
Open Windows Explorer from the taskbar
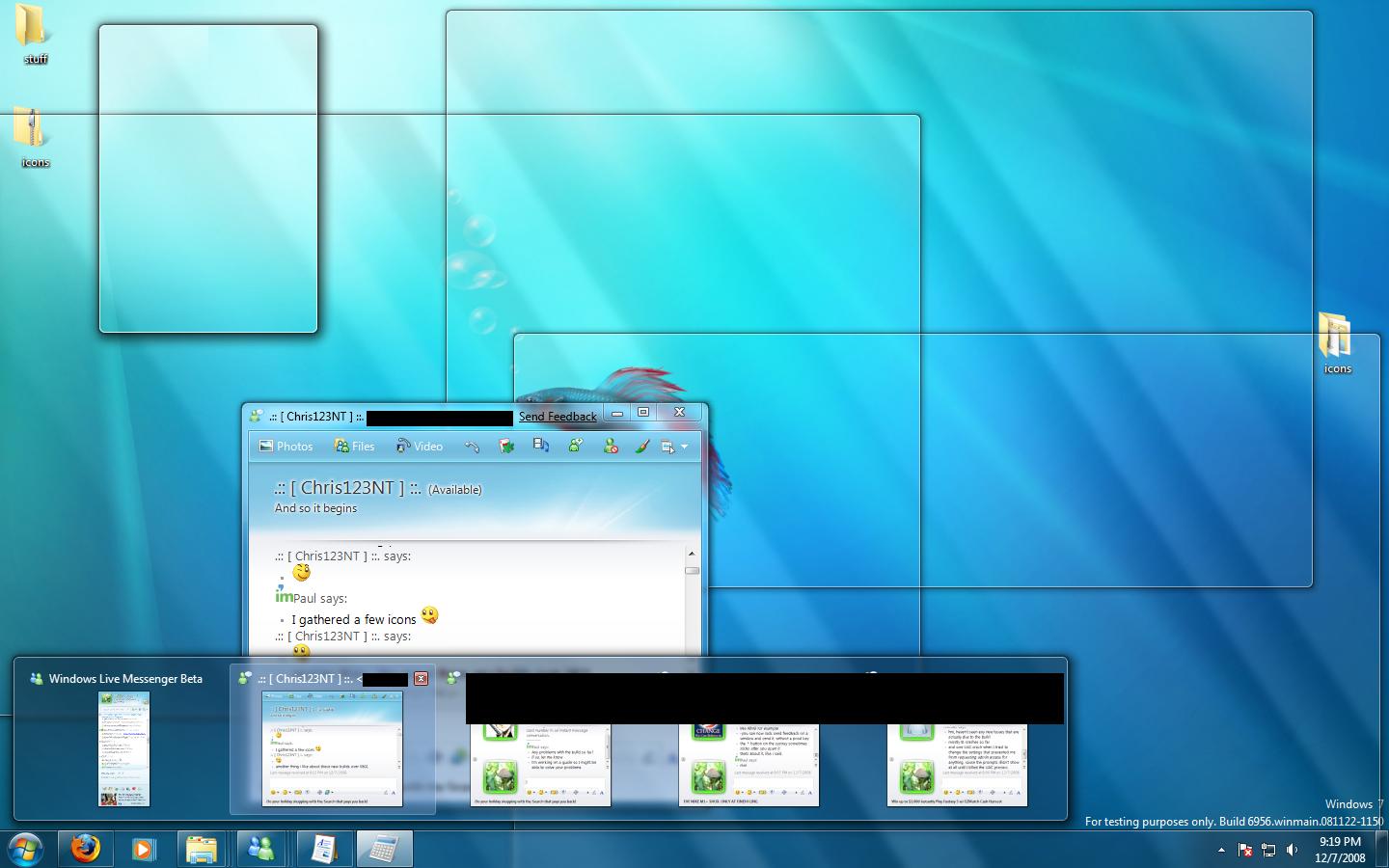(203, 849)
